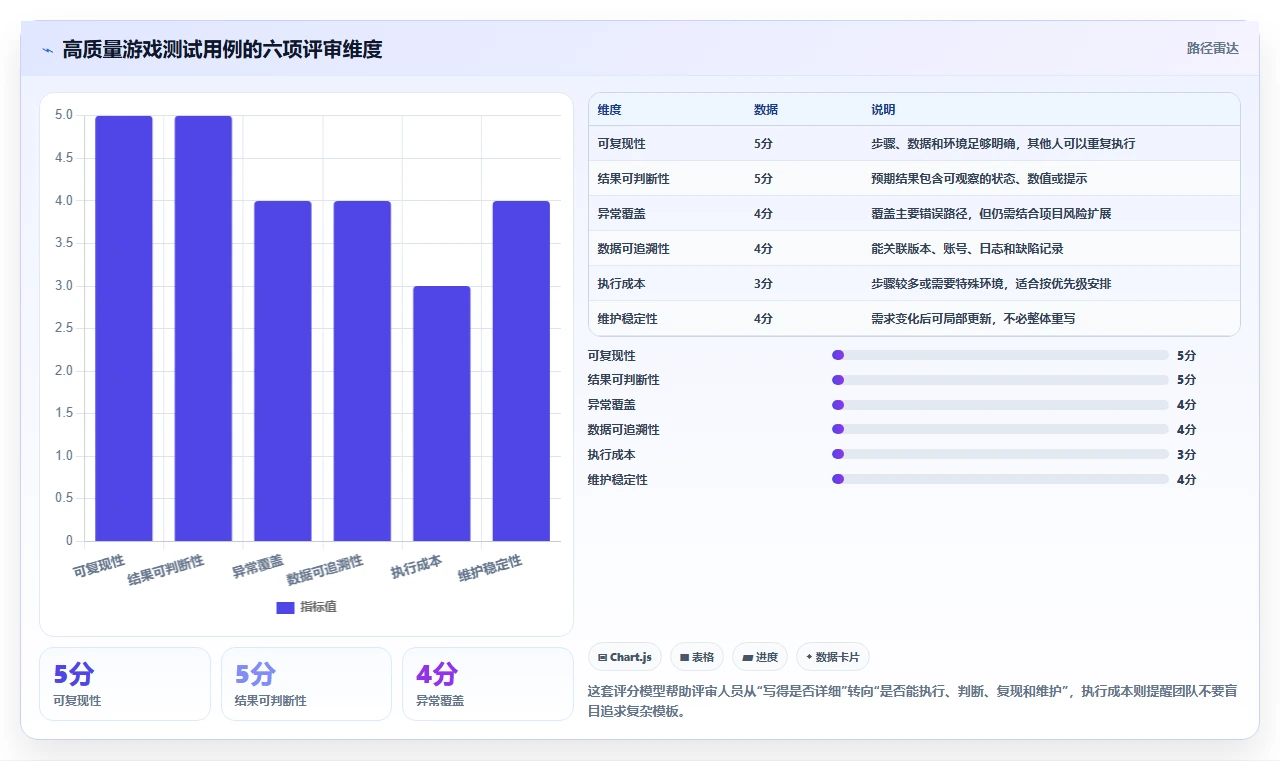Image resolution: width=1280 pixels, height=761 pixels.
Task: Click the 异常覆盖 bar in the chart
Action: click(x=283, y=371)
